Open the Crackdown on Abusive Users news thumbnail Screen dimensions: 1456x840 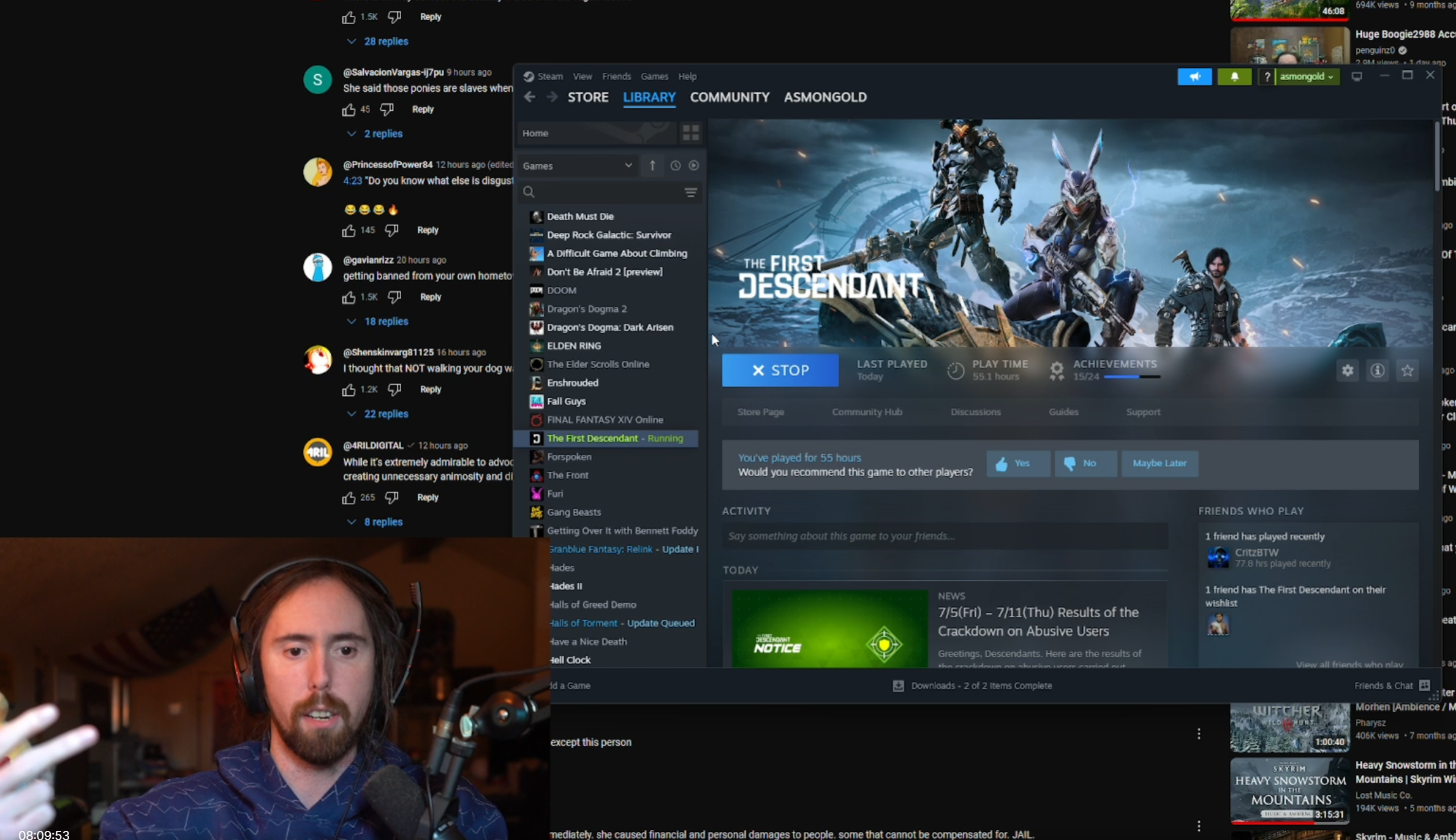(x=829, y=629)
